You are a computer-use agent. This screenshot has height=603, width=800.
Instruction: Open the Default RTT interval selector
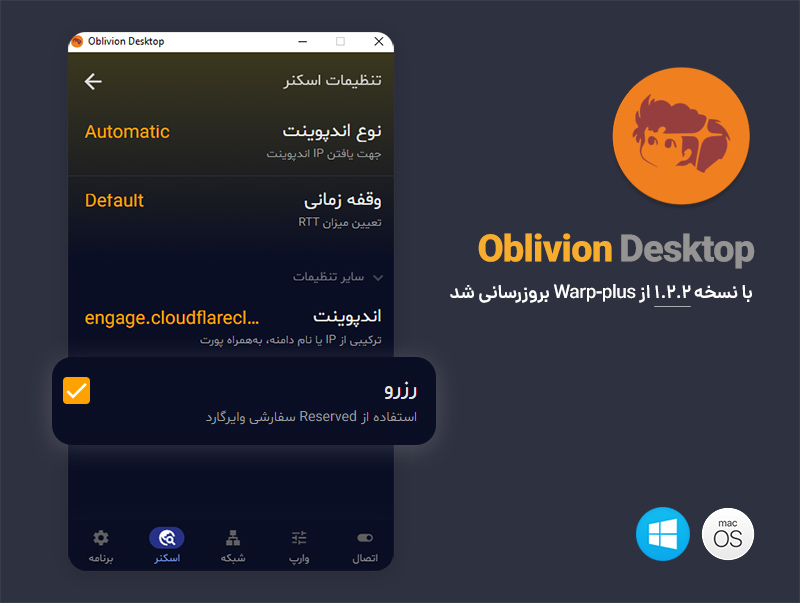[x=114, y=200]
